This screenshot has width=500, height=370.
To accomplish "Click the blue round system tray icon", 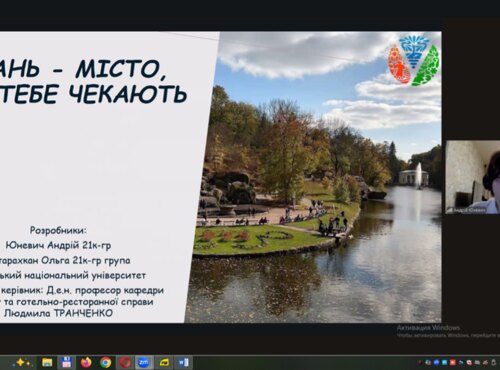I will coord(436,362).
